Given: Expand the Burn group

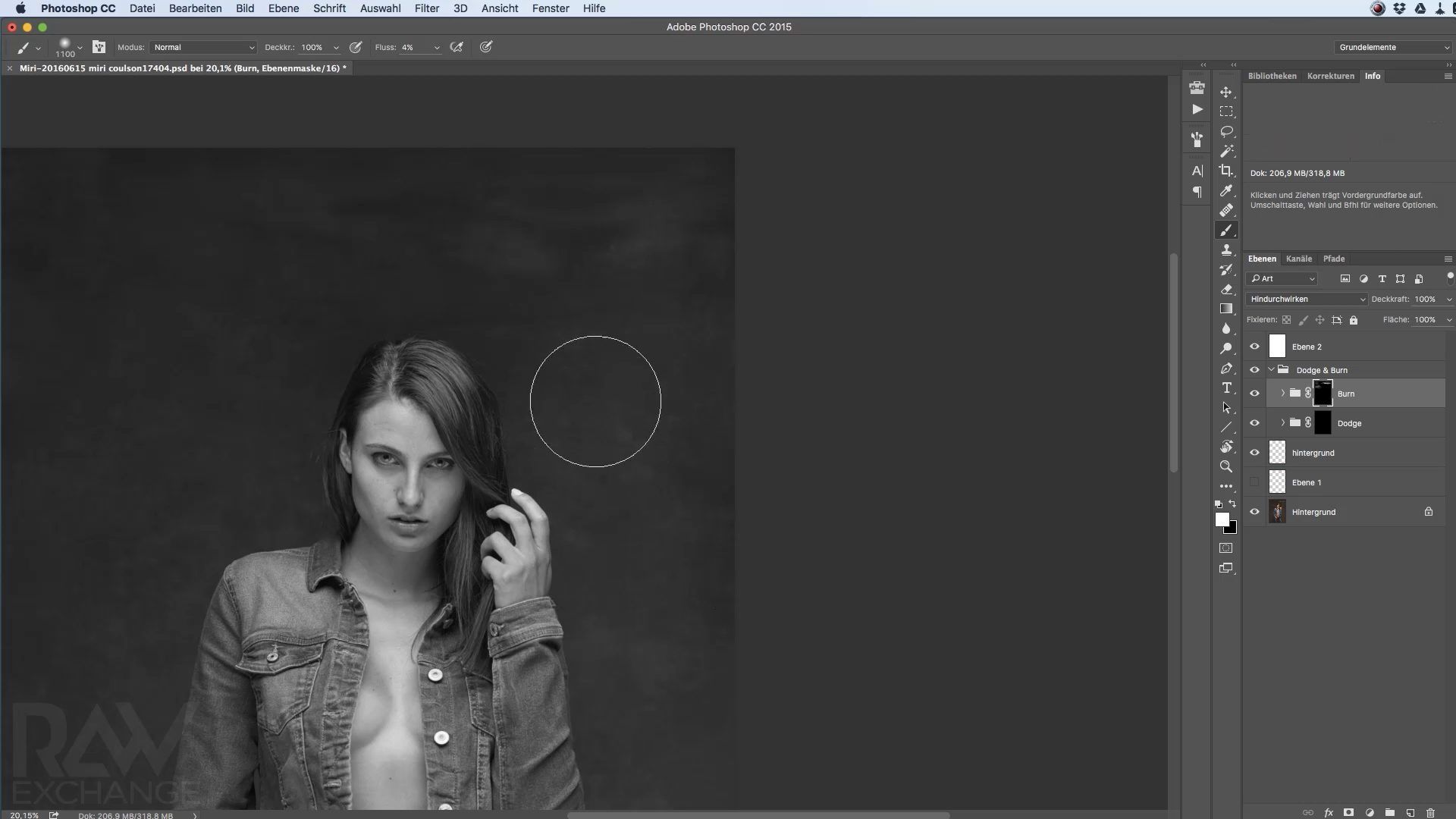Looking at the screenshot, I should coord(1283,393).
